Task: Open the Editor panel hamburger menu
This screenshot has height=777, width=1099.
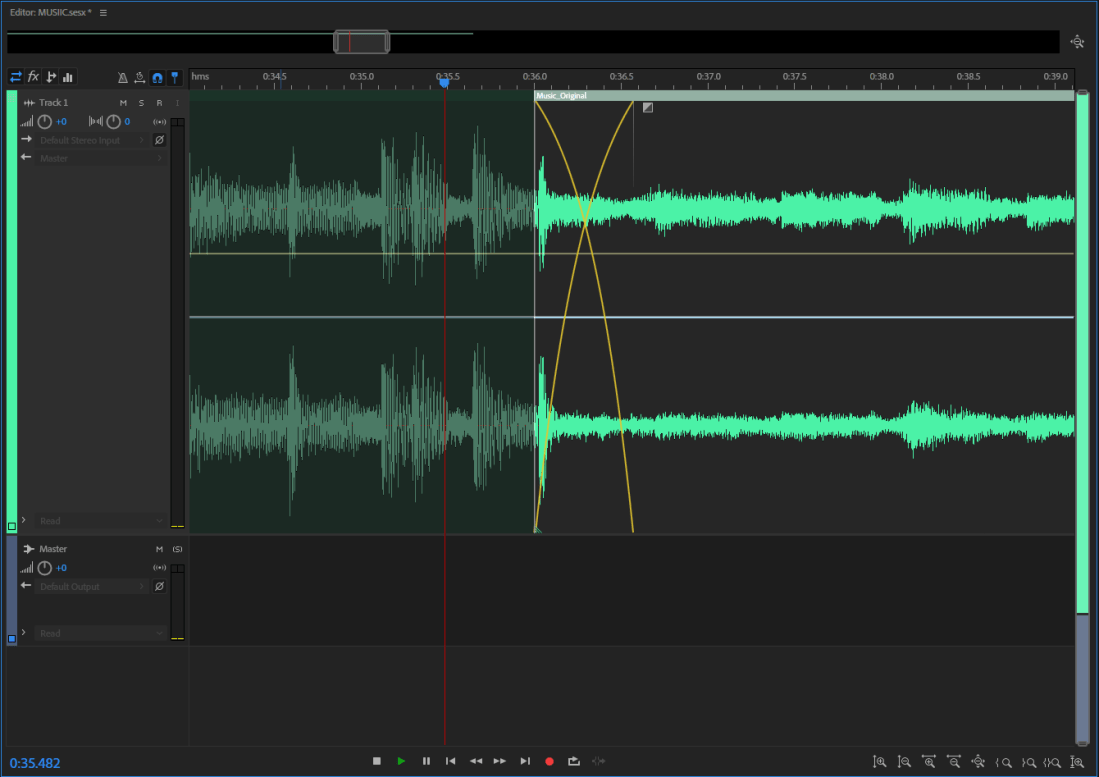Action: click(x=103, y=13)
